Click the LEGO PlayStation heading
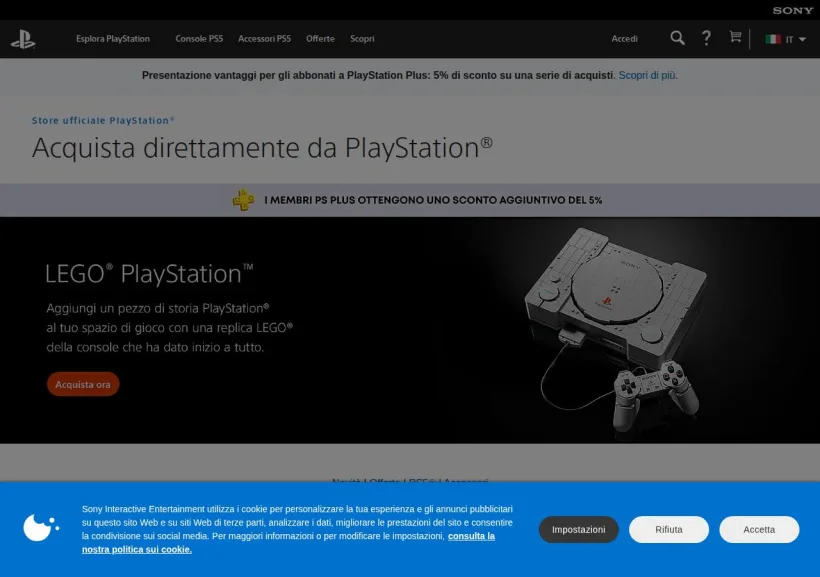The image size is (820, 577). pos(149,274)
